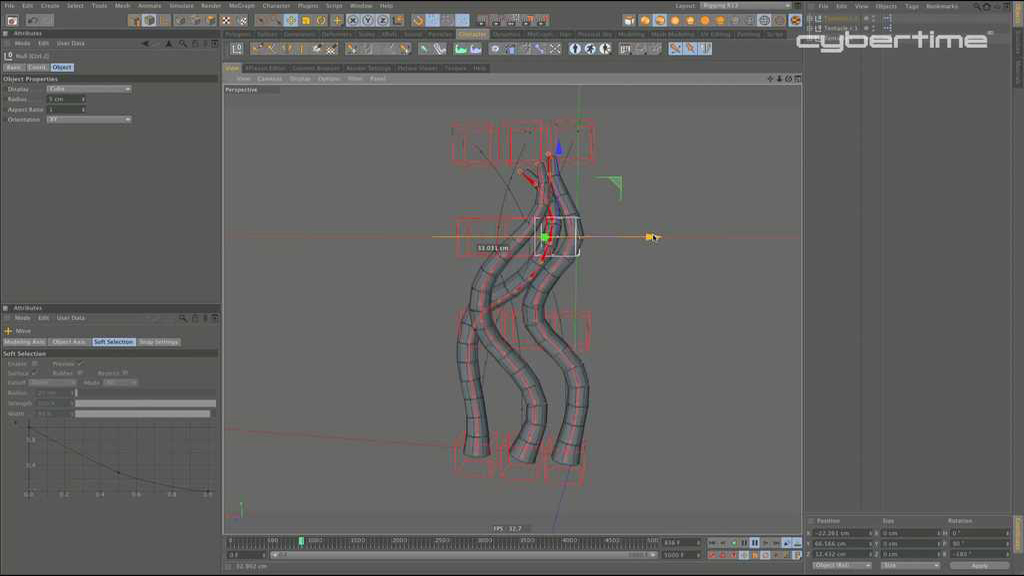Select the Rotate tool icon

[x=321, y=20]
